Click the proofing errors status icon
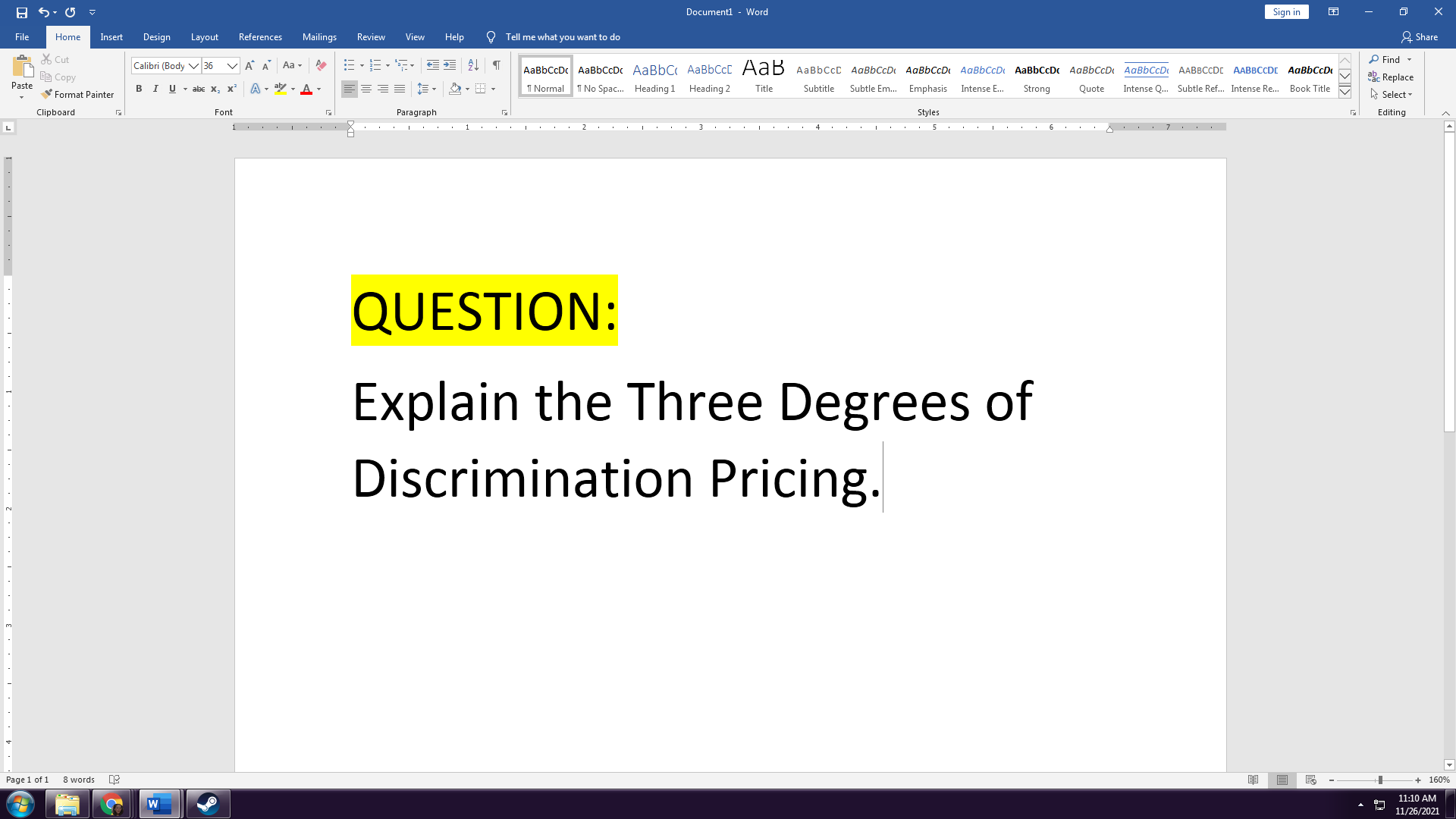The height and width of the screenshot is (819, 1456). tap(115, 780)
